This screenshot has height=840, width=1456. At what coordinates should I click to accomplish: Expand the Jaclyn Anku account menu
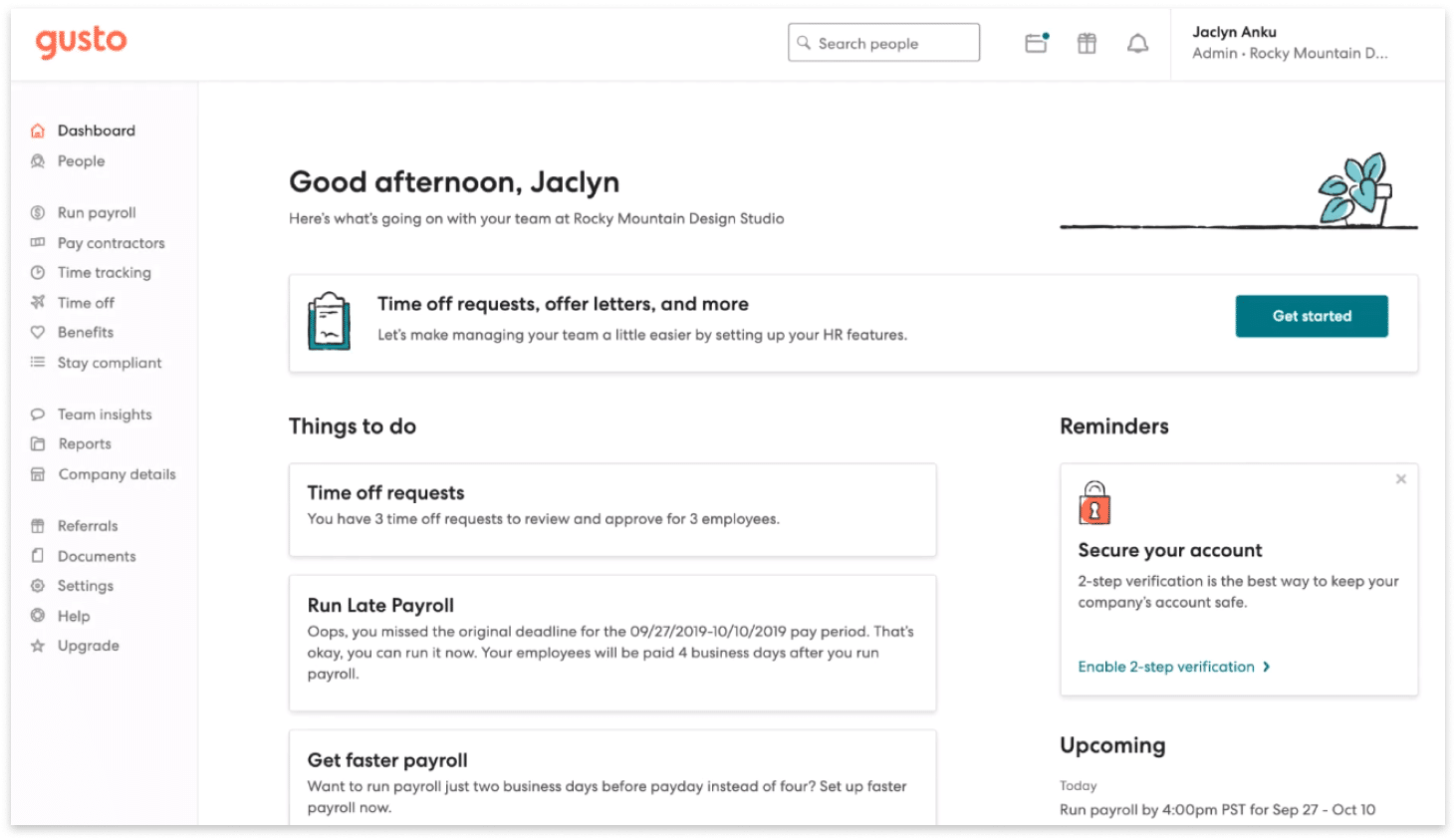click(1292, 42)
